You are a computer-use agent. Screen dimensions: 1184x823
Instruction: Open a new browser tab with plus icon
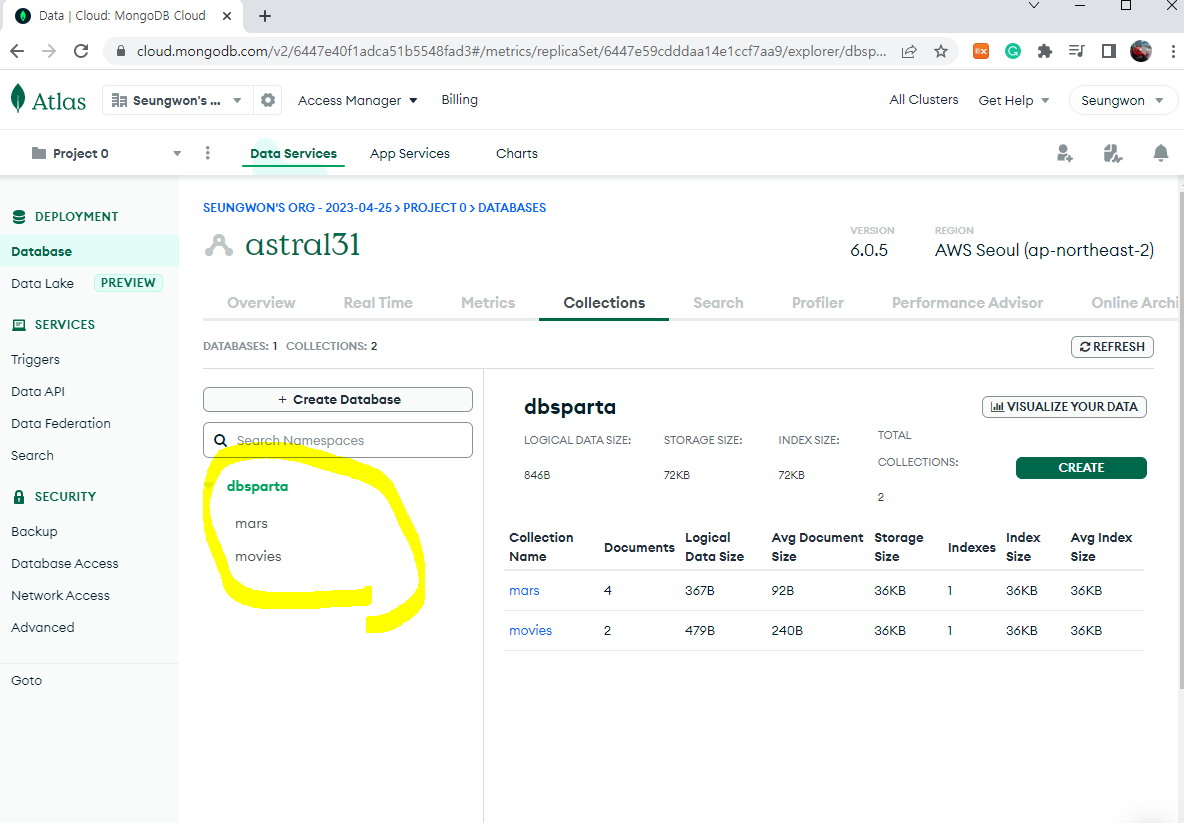click(x=265, y=16)
